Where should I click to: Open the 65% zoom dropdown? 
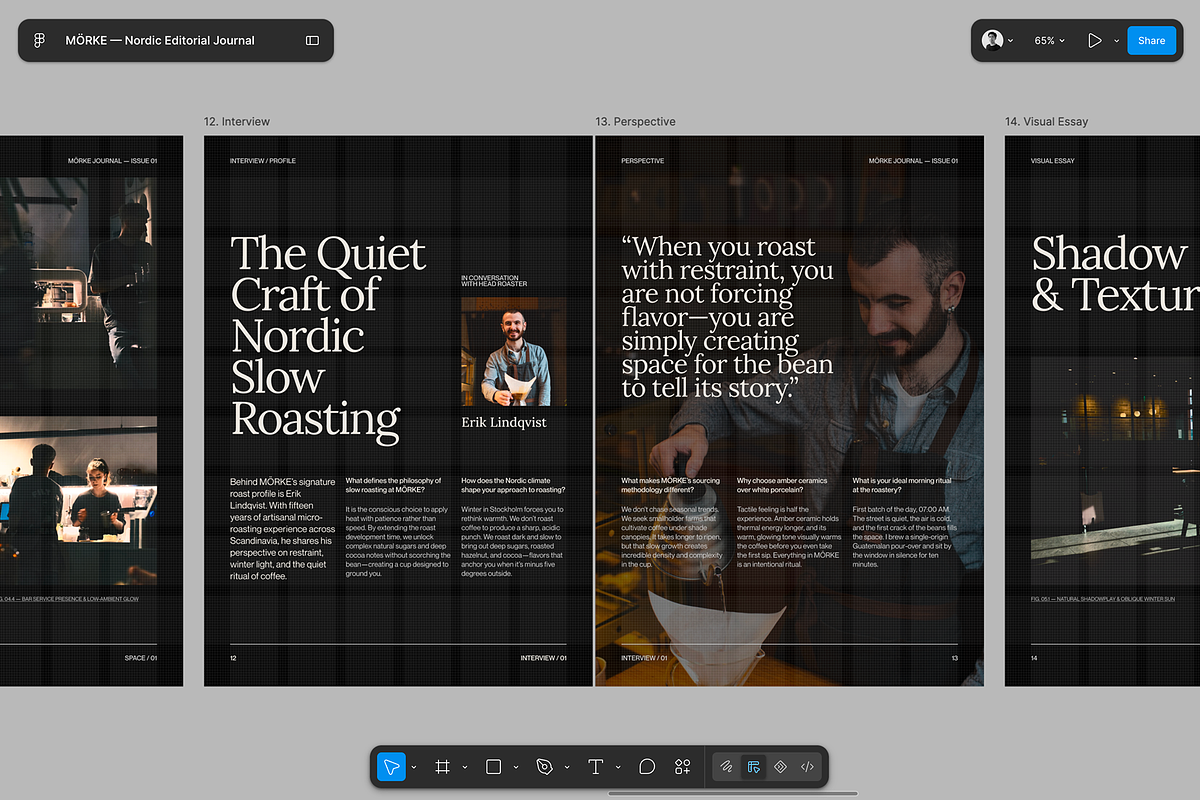click(x=1049, y=41)
